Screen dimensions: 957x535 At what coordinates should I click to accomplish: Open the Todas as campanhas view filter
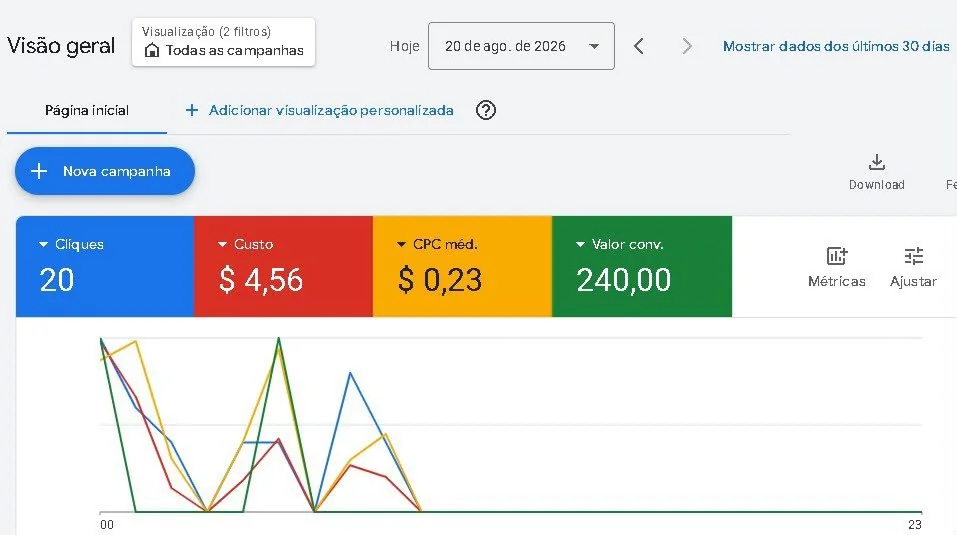coord(223,42)
